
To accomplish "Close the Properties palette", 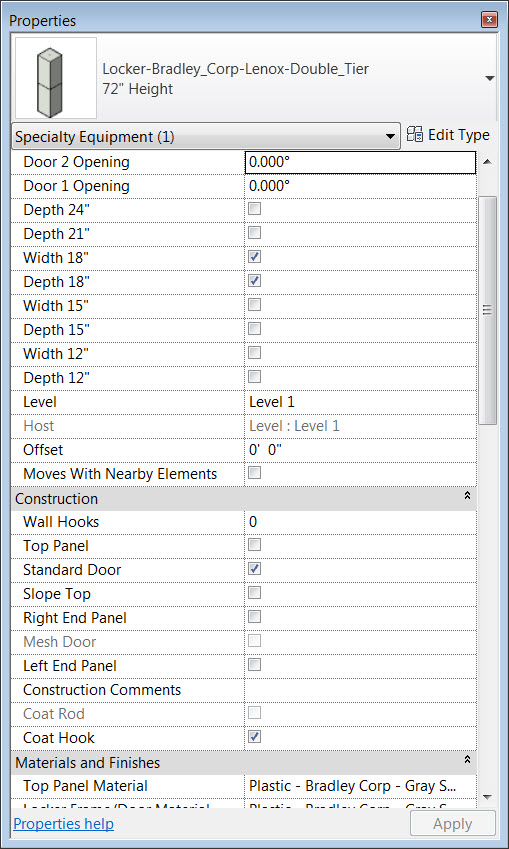I will [x=490, y=21].
